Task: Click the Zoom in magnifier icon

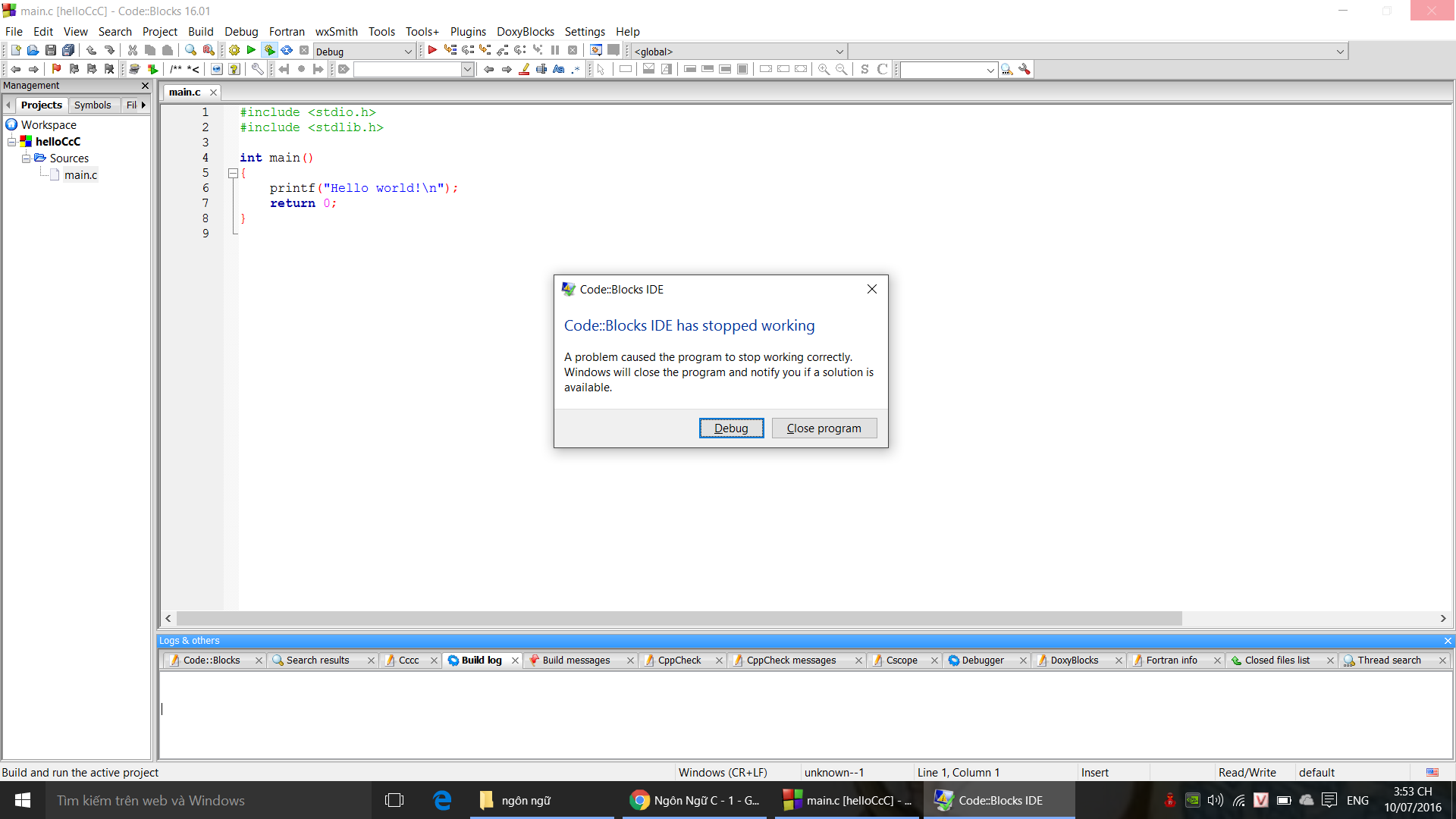Action: 824,69
